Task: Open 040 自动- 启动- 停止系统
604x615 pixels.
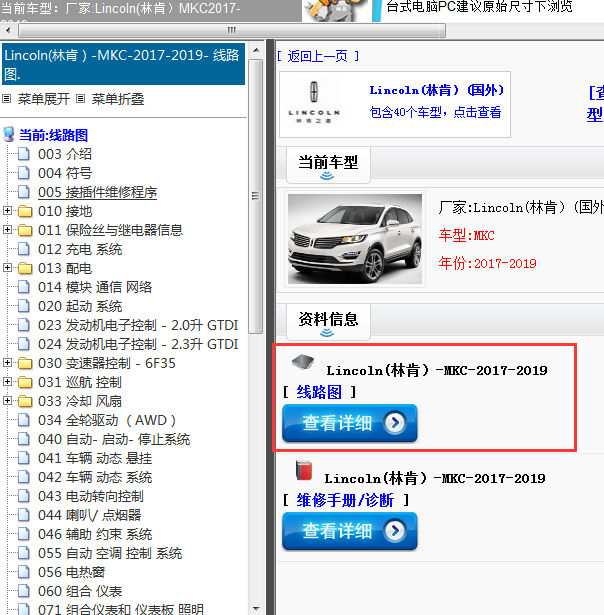Action: [114, 439]
